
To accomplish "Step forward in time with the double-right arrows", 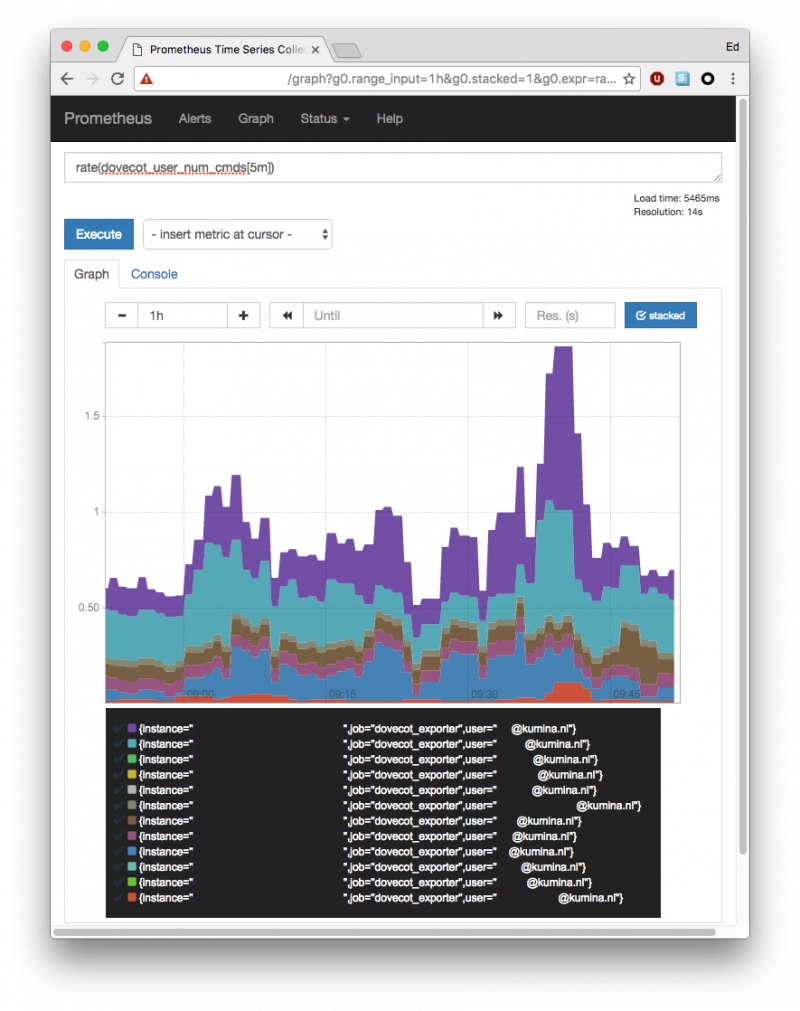I will point(498,315).
